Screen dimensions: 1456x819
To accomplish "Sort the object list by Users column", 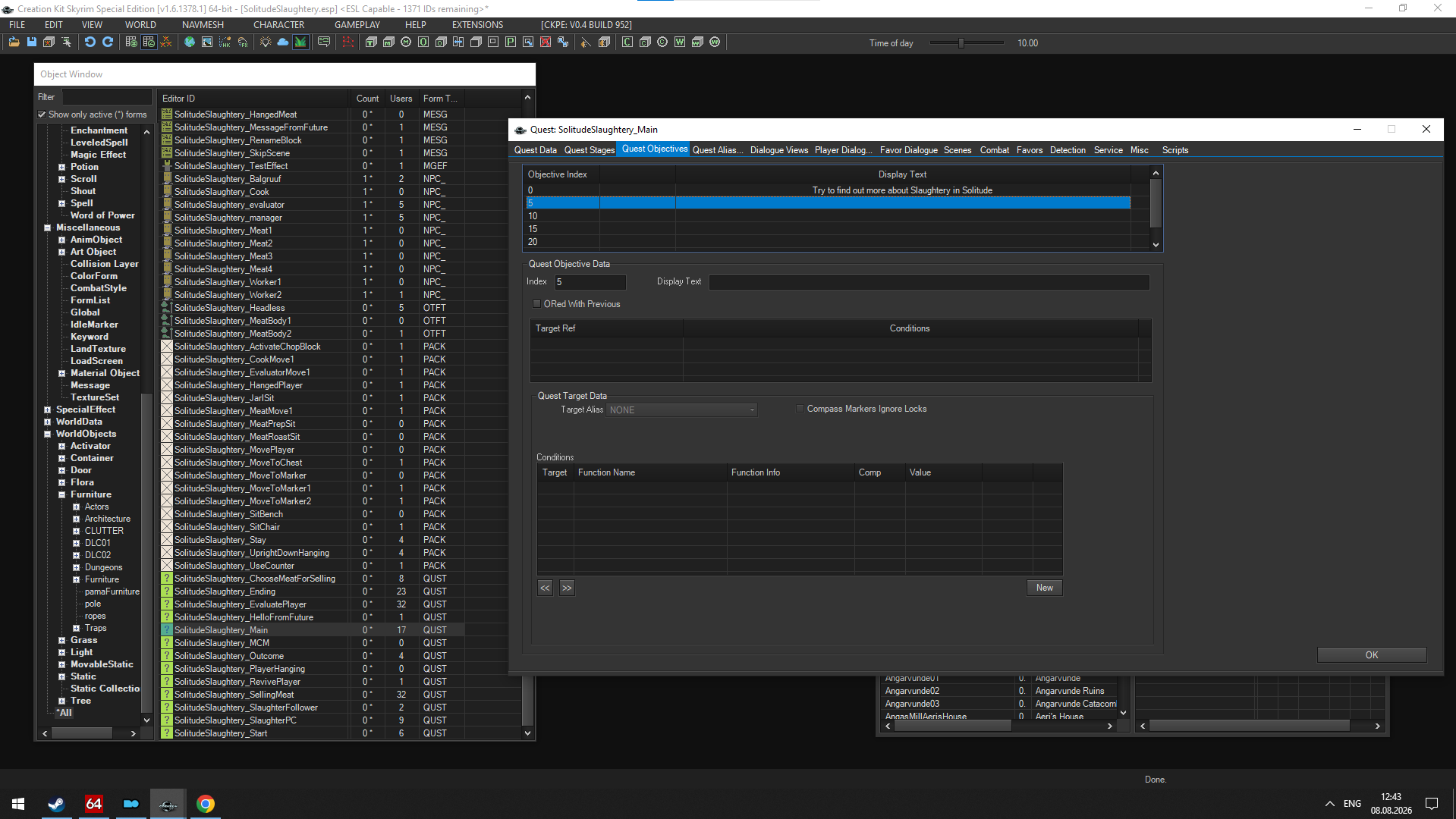I will pyautogui.click(x=401, y=99).
